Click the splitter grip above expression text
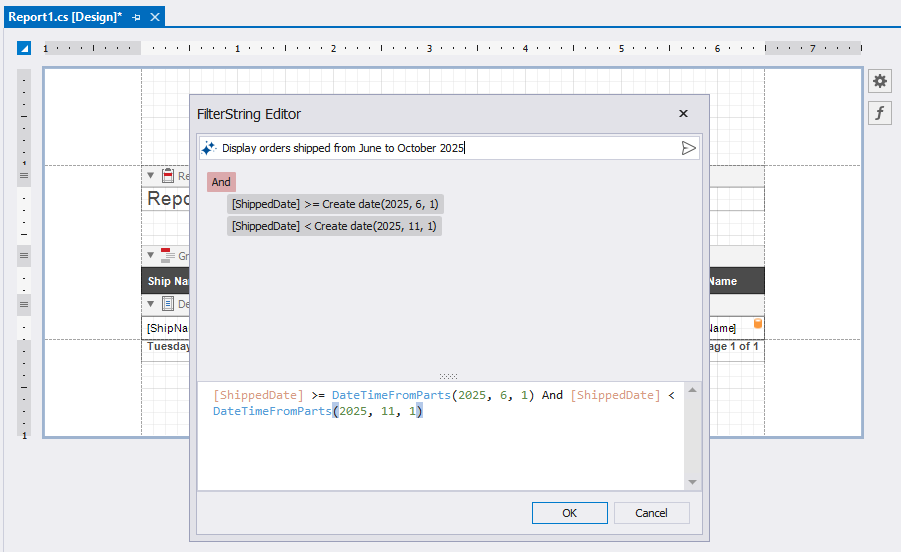Viewport: 901px width, 552px height. (x=448, y=376)
